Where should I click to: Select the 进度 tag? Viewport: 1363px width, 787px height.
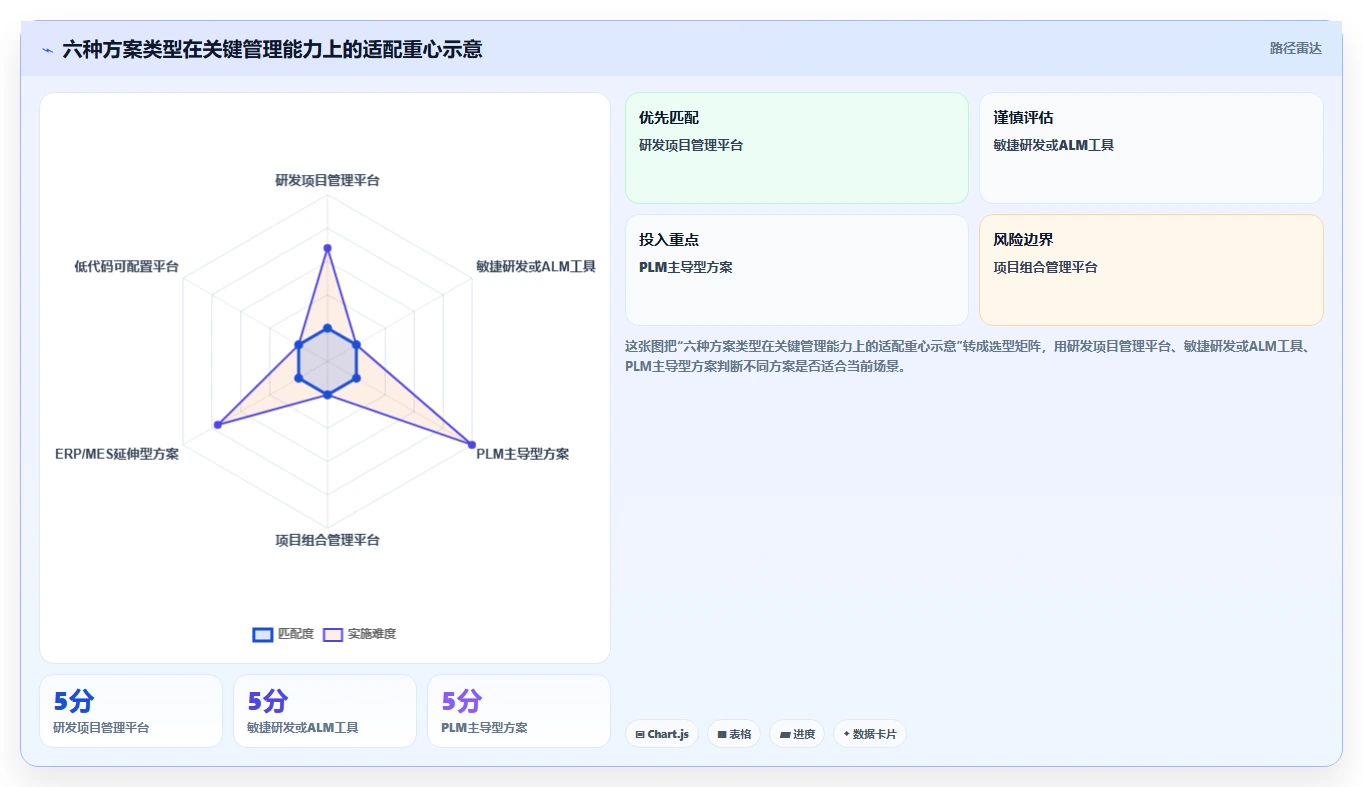pyautogui.click(x=797, y=734)
